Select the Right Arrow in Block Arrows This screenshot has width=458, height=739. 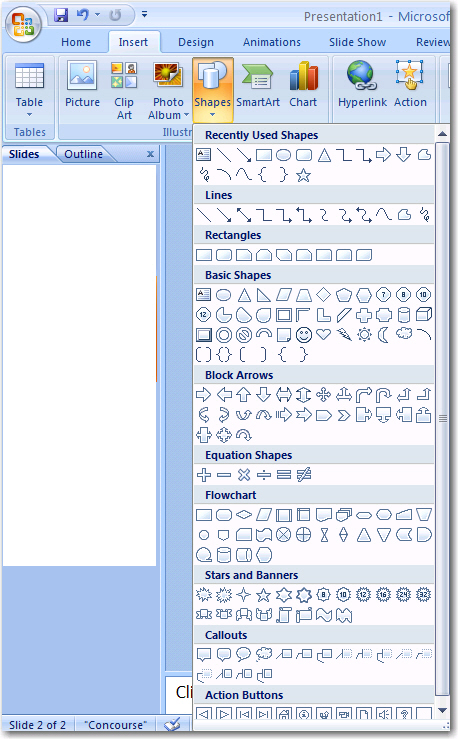point(204,394)
